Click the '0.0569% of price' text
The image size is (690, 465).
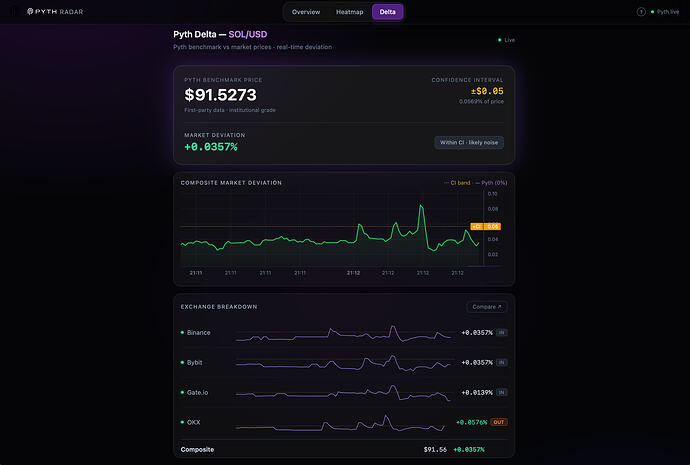tap(481, 102)
